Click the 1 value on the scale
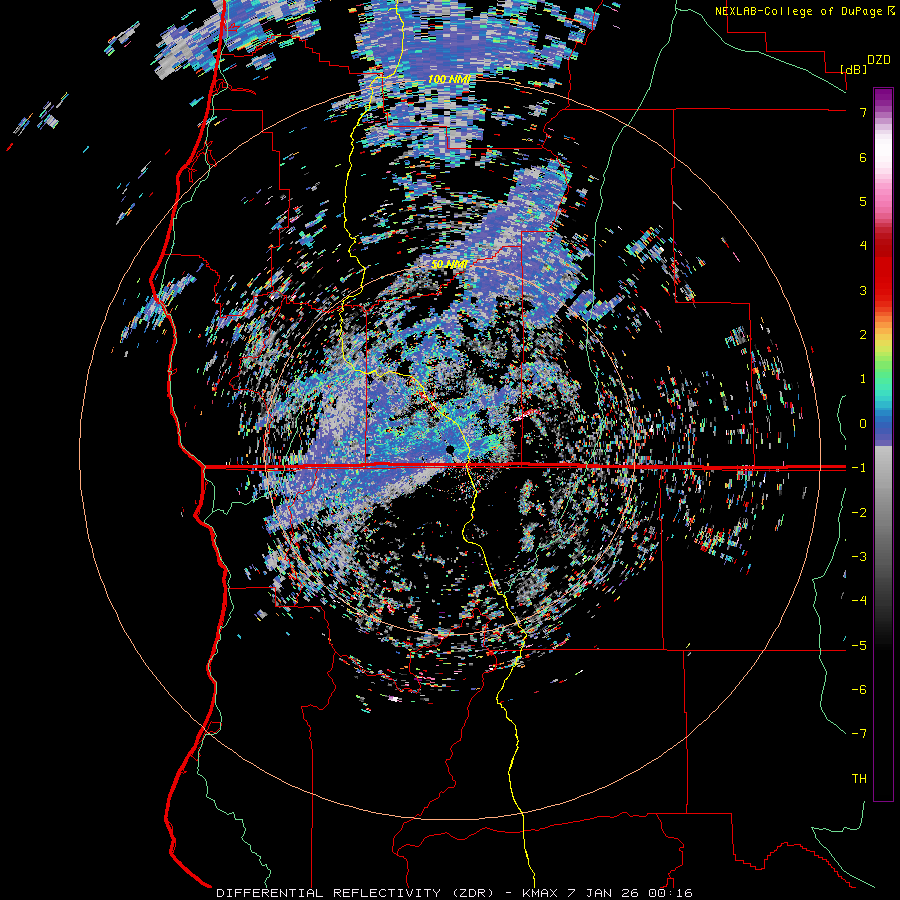900x900 pixels. (x=863, y=379)
